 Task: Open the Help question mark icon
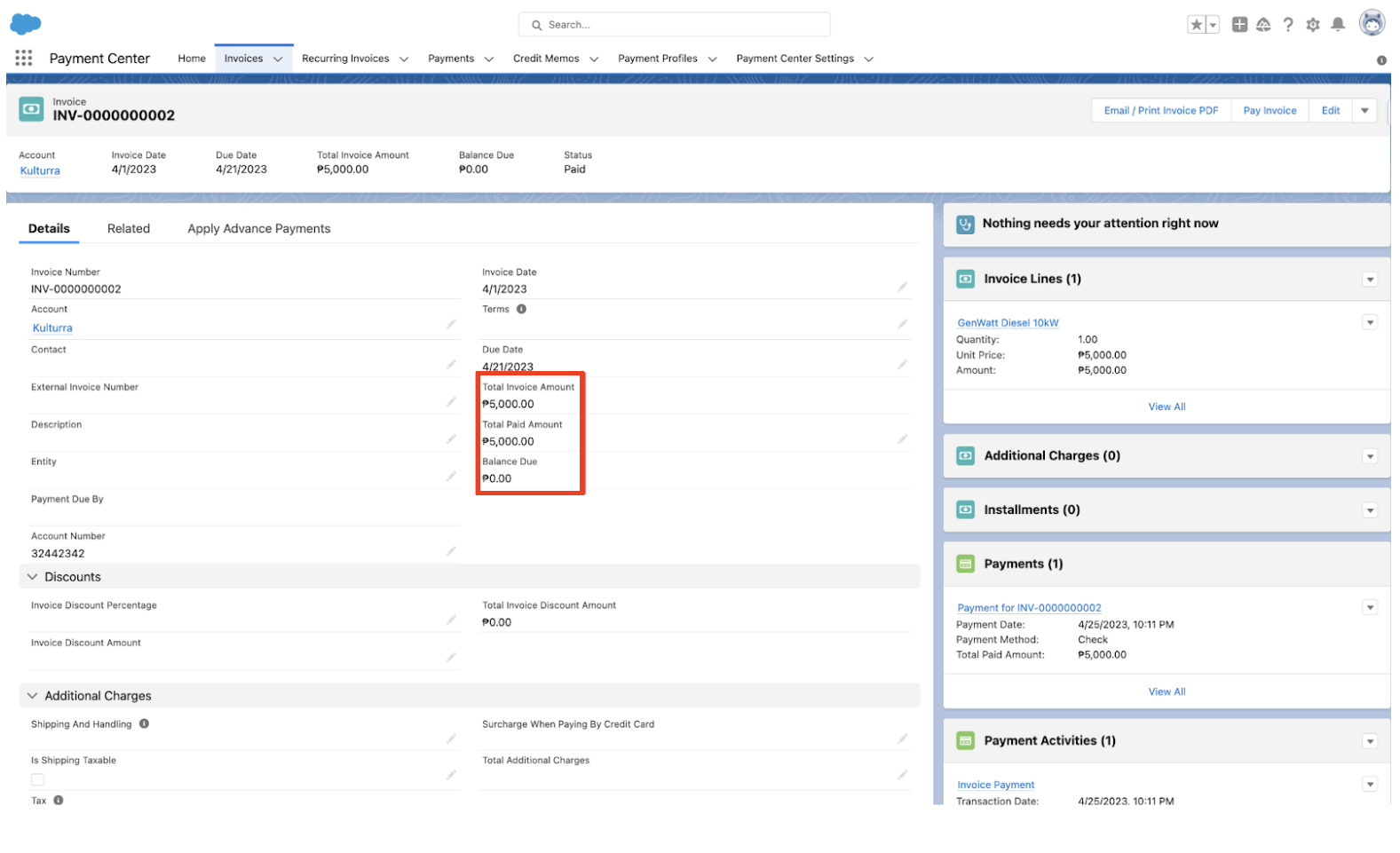coord(1287,25)
